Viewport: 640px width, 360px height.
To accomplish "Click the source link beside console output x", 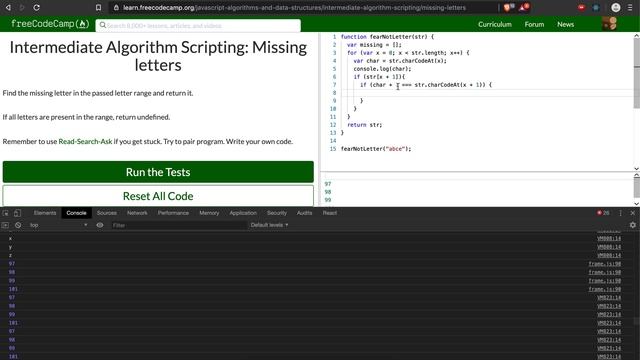I will (x=609, y=238).
